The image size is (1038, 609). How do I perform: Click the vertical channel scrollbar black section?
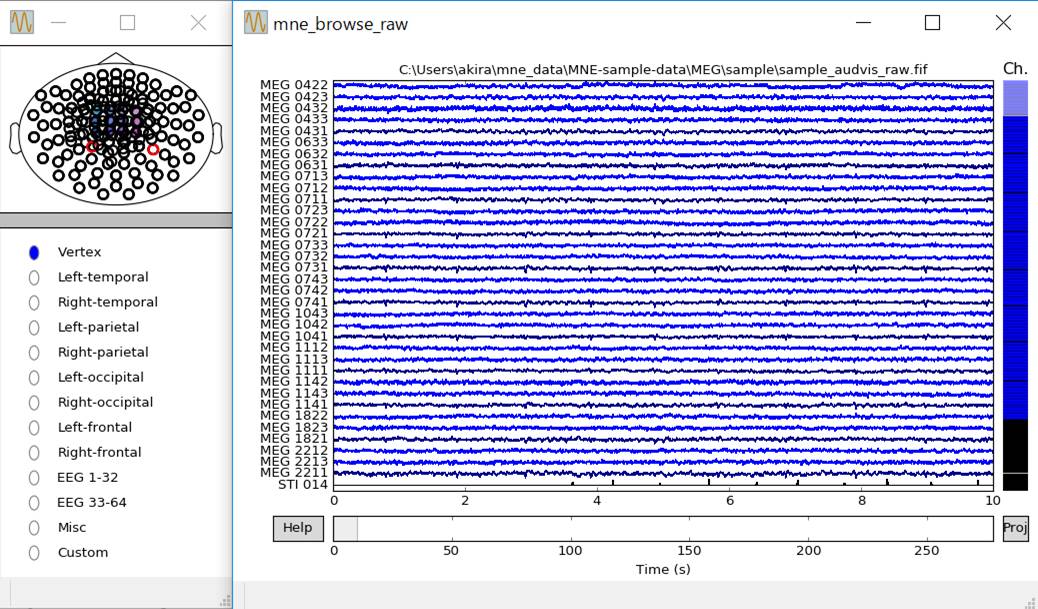point(1015,445)
